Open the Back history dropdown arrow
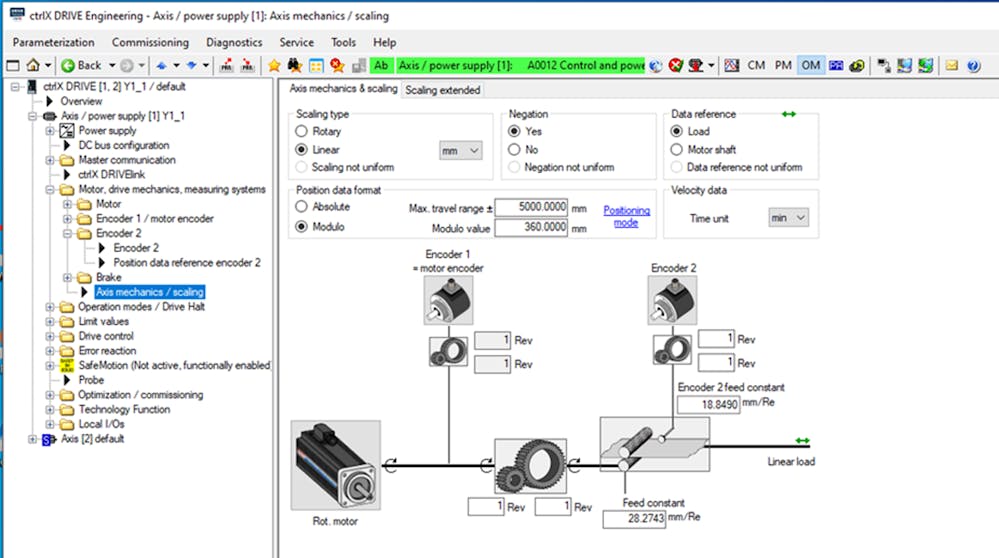 click(x=111, y=66)
